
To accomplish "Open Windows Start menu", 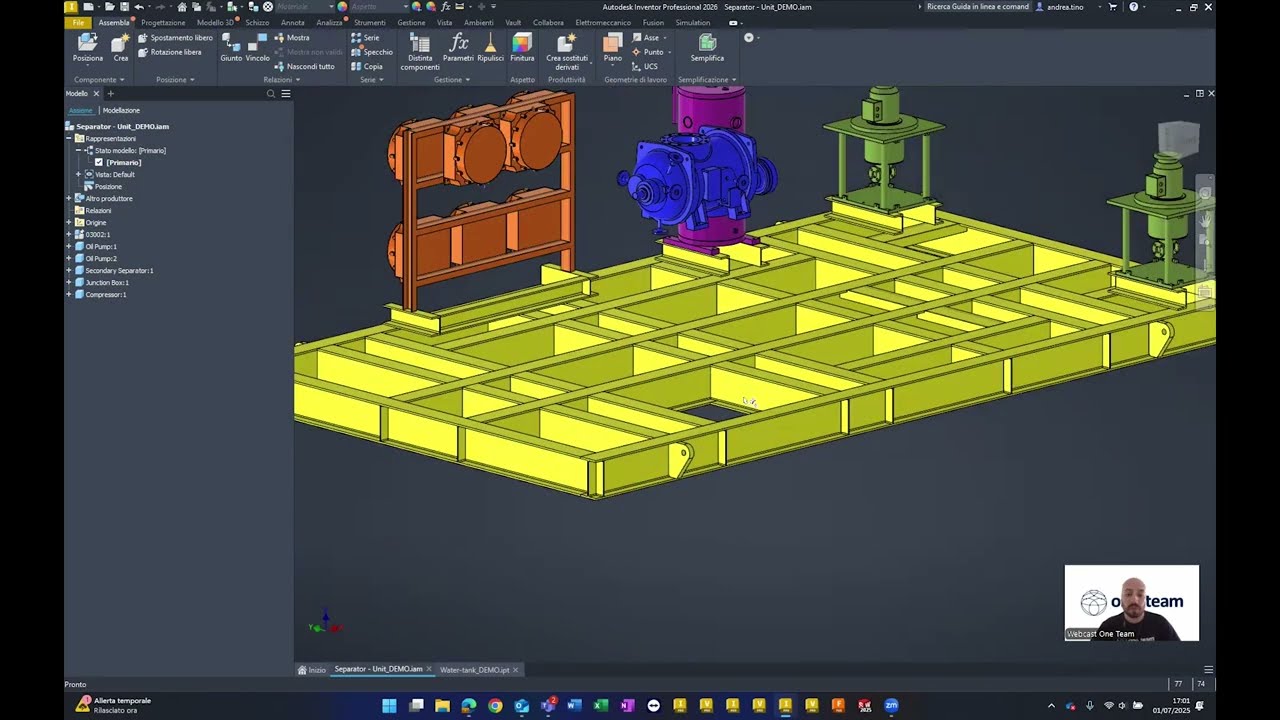I will tap(389, 706).
